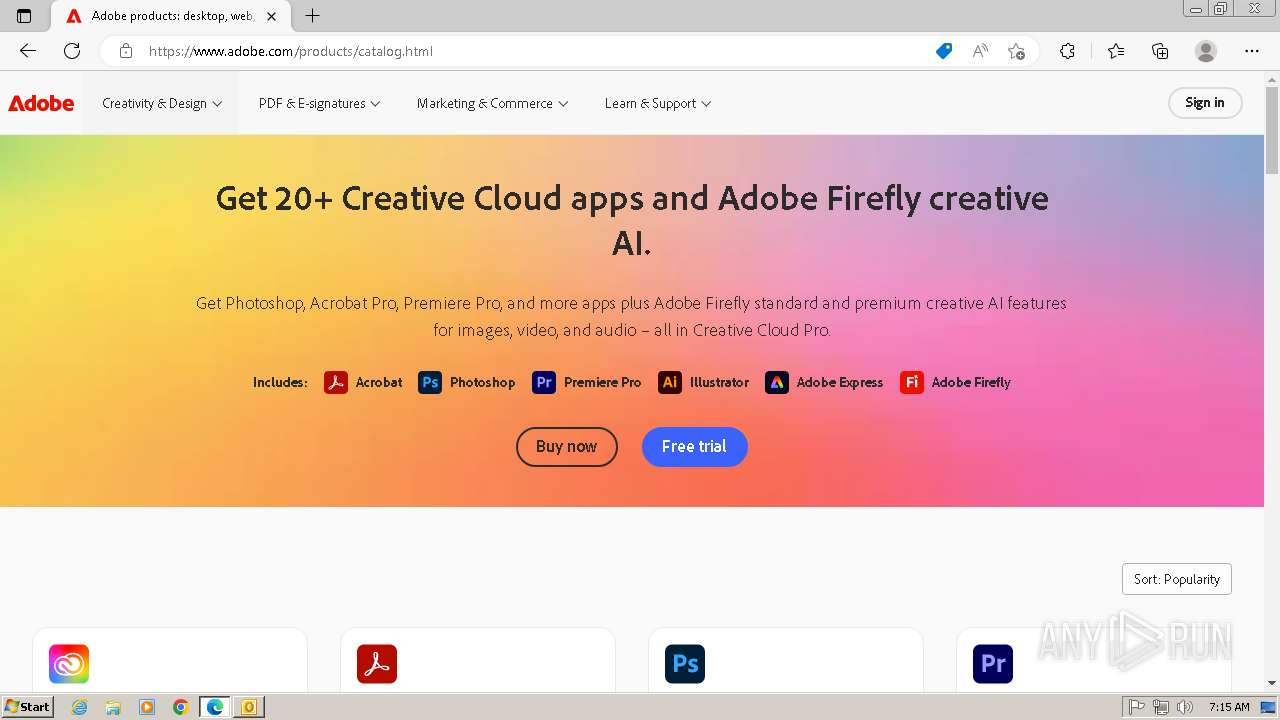The height and width of the screenshot is (720, 1280).
Task: Click the Adobe Firefly icon in Includes row
Action: 912,382
